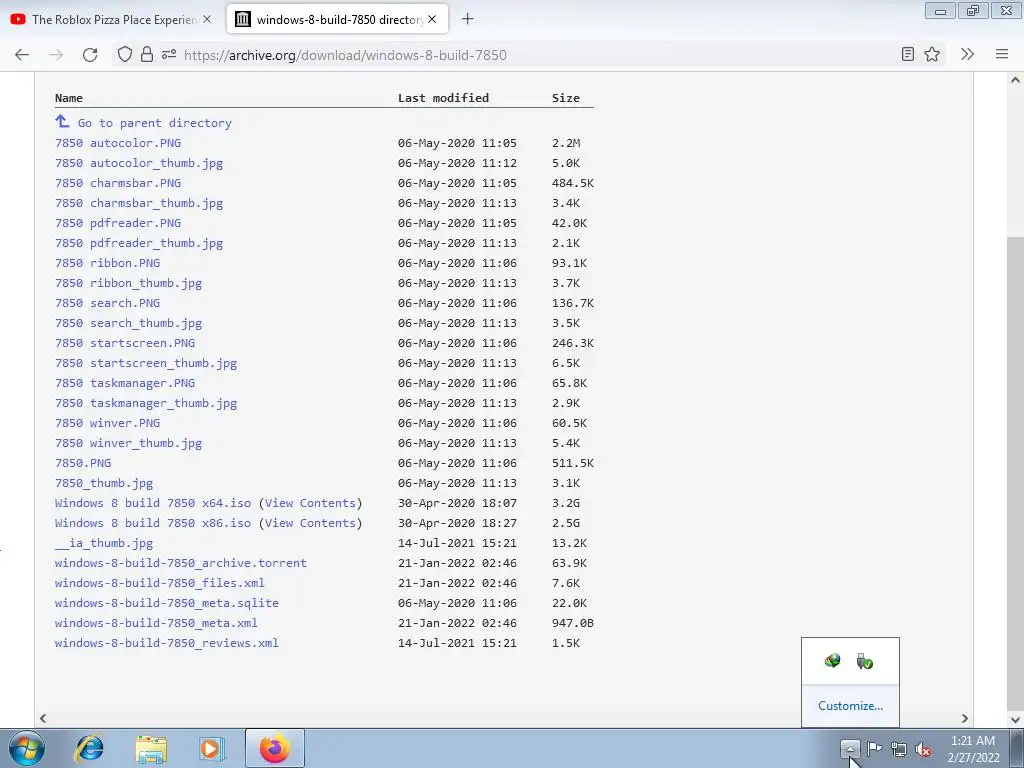Click horizontal scrollbar right arrow
1024x768 pixels.
tap(965, 718)
